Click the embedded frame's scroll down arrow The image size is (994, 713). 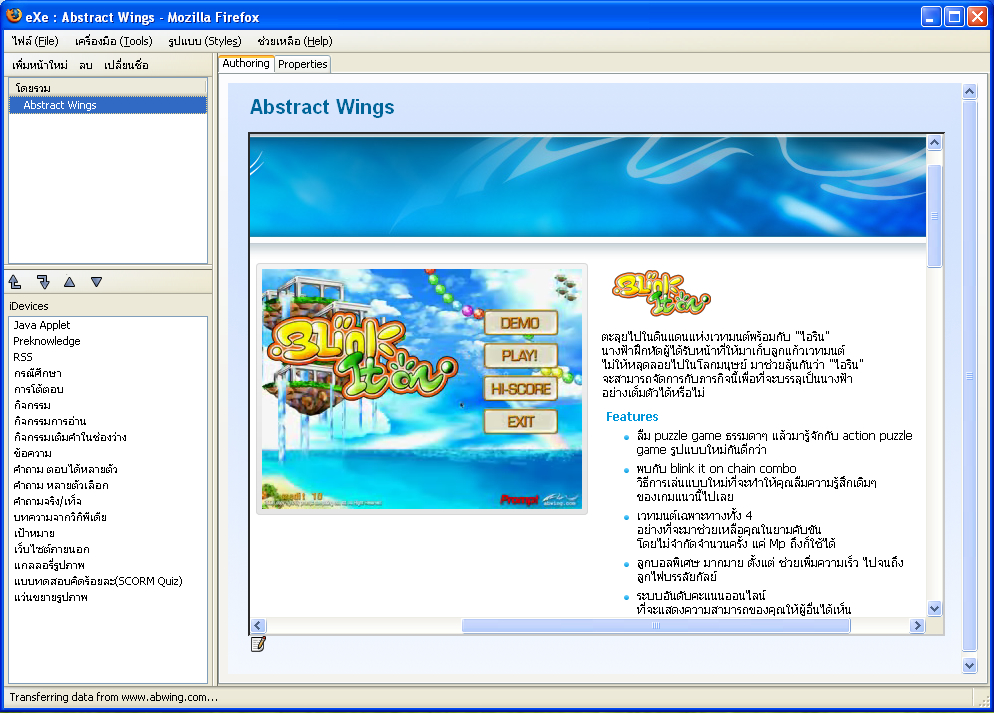pos(934,608)
